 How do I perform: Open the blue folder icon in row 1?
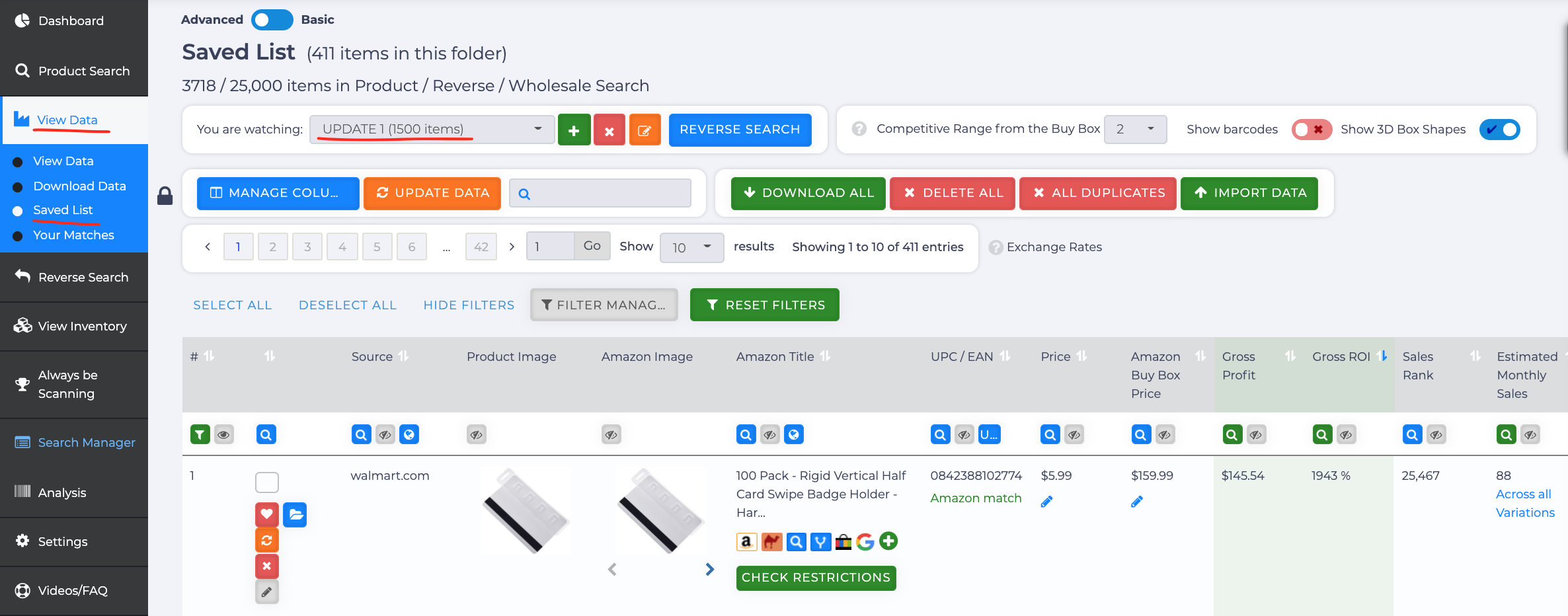[295, 514]
